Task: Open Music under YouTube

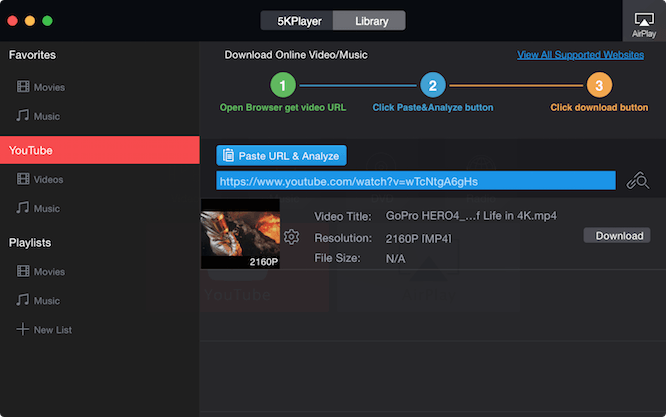Action: (x=38, y=208)
